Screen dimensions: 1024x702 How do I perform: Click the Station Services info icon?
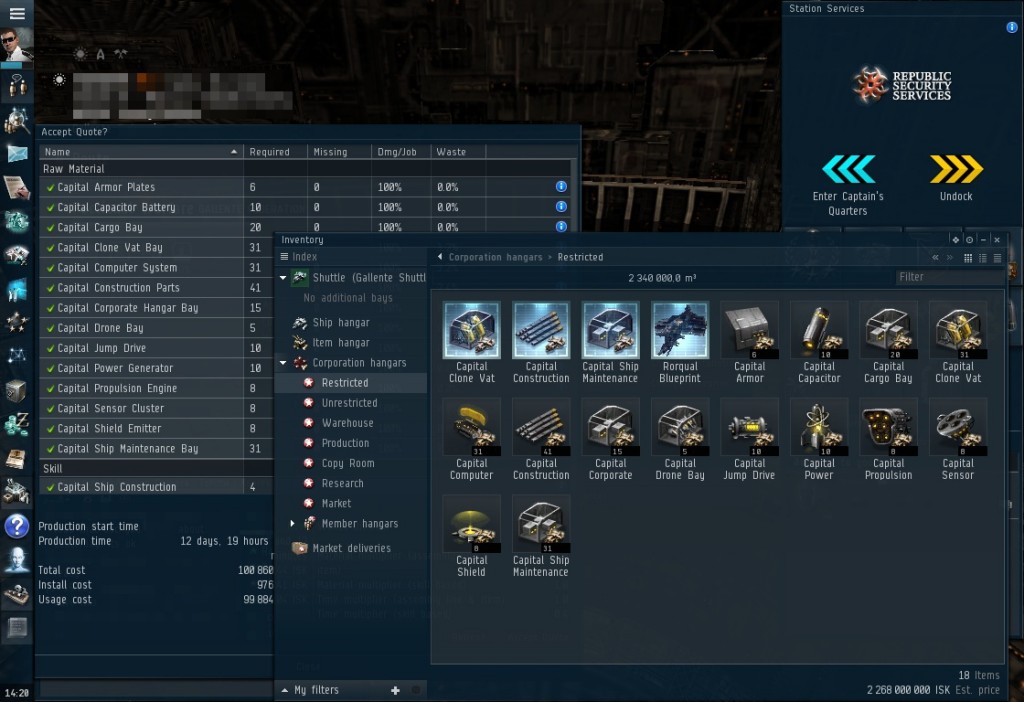(1012, 27)
